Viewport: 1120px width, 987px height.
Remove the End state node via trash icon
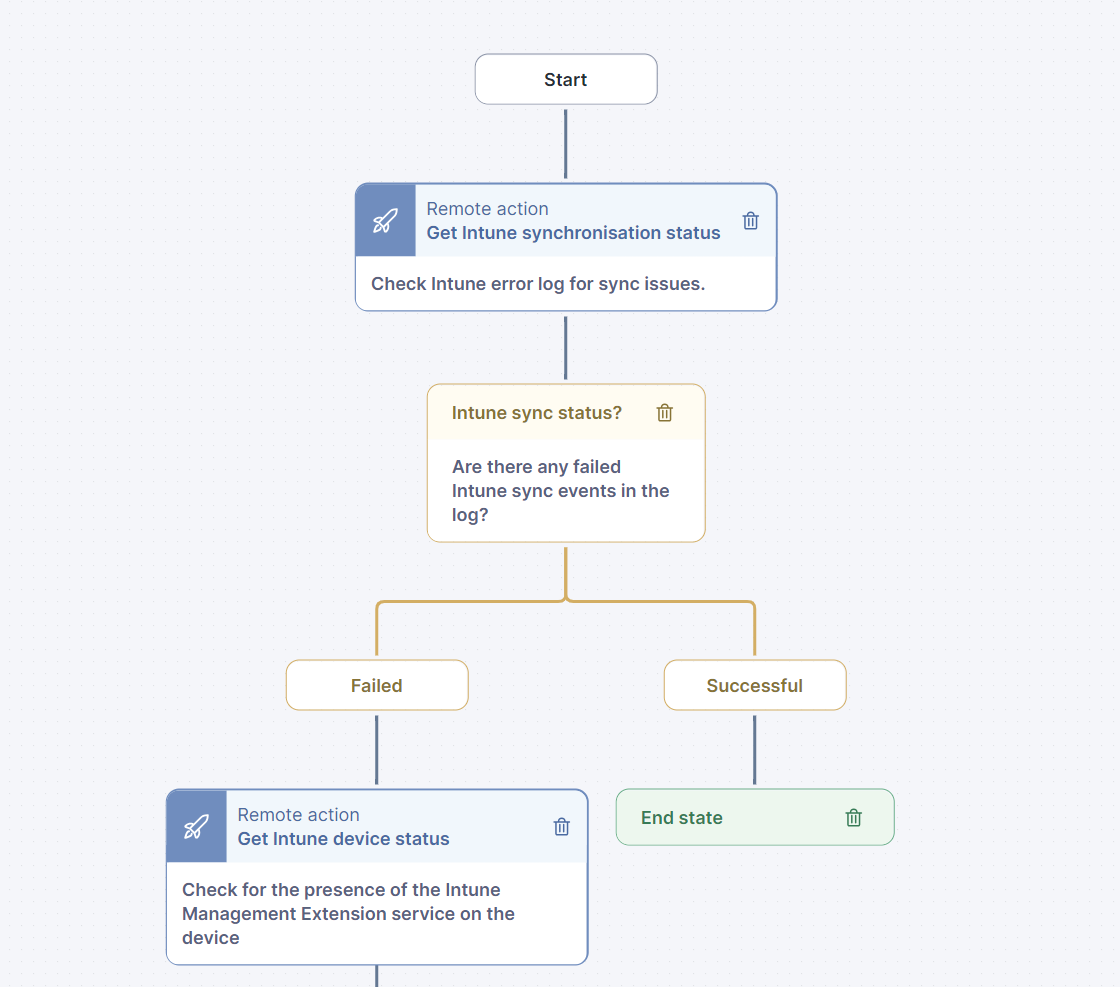point(854,818)
